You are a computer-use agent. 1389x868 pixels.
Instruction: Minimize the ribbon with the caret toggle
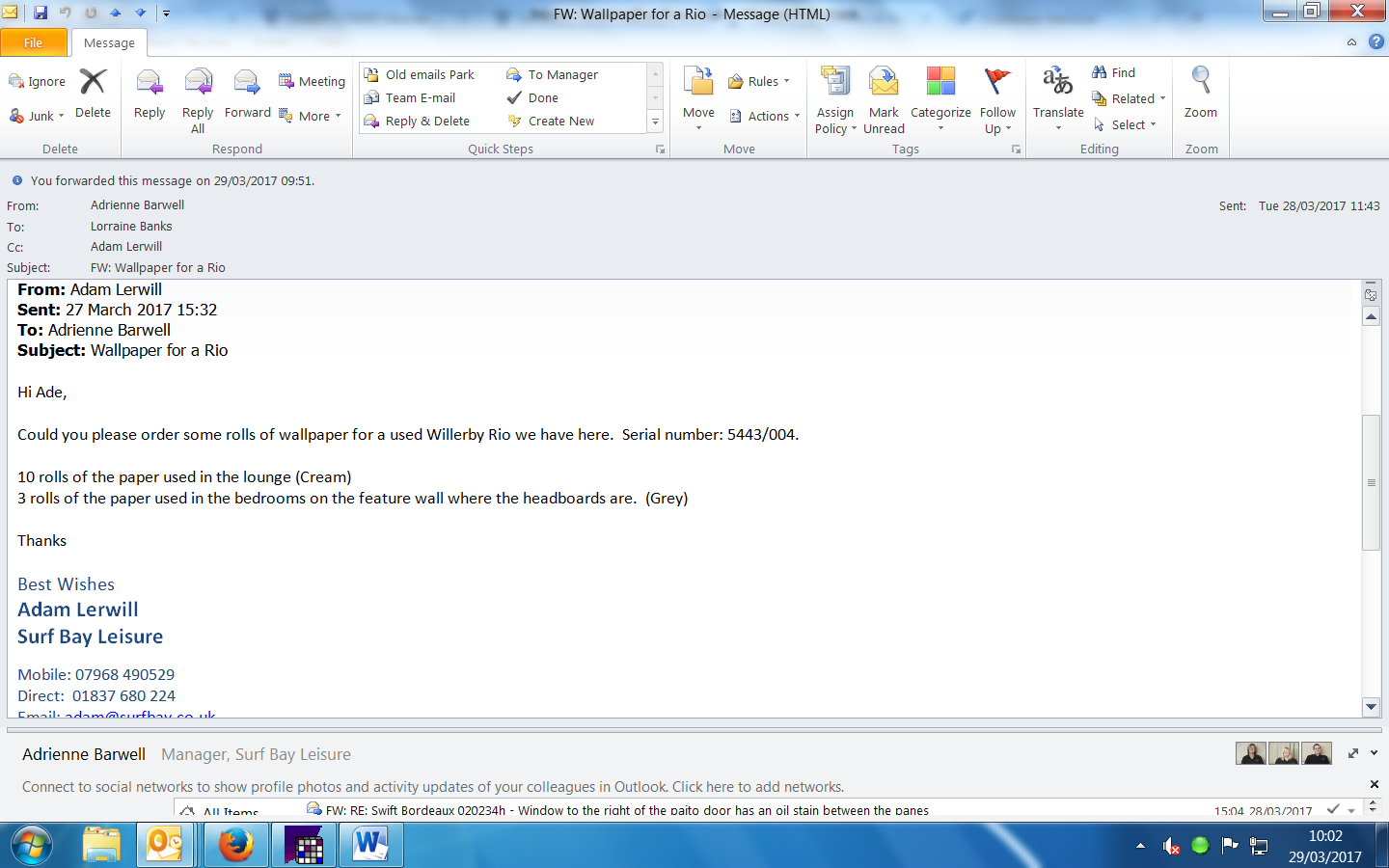(x=1351, y=42)
